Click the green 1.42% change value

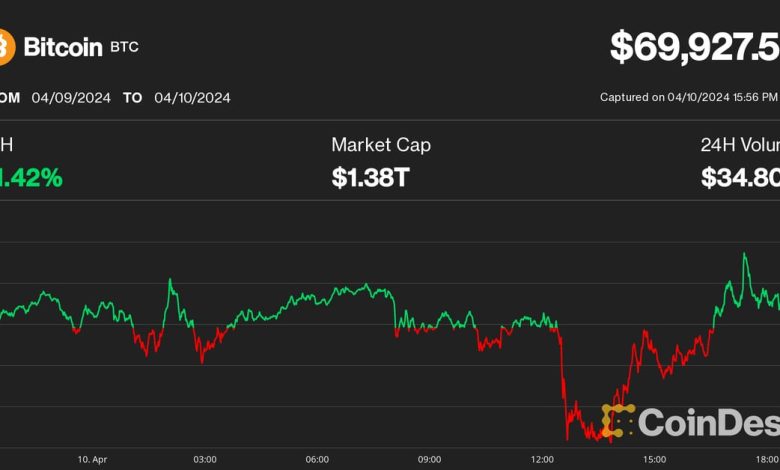click(31, 178)
